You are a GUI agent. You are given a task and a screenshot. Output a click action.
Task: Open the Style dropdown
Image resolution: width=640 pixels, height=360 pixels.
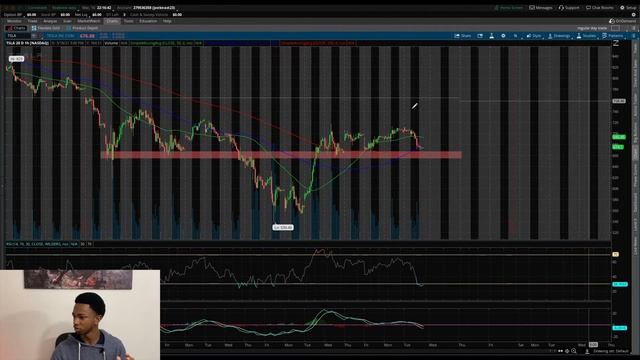534,36
